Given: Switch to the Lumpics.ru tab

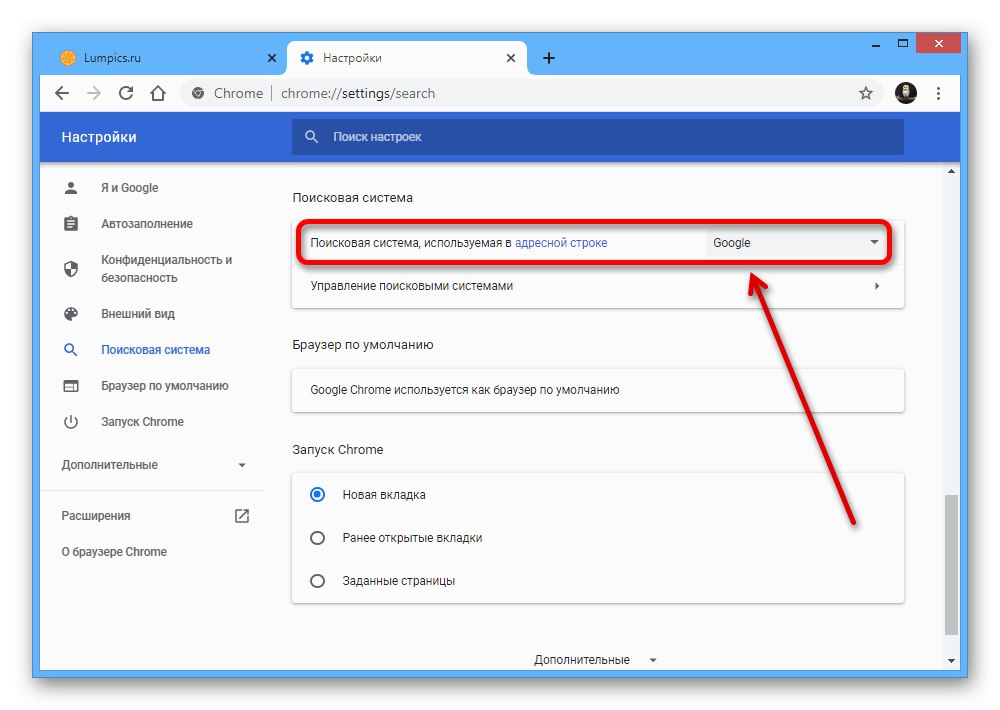Looking at the screenshot, I should tap(167, 58).
